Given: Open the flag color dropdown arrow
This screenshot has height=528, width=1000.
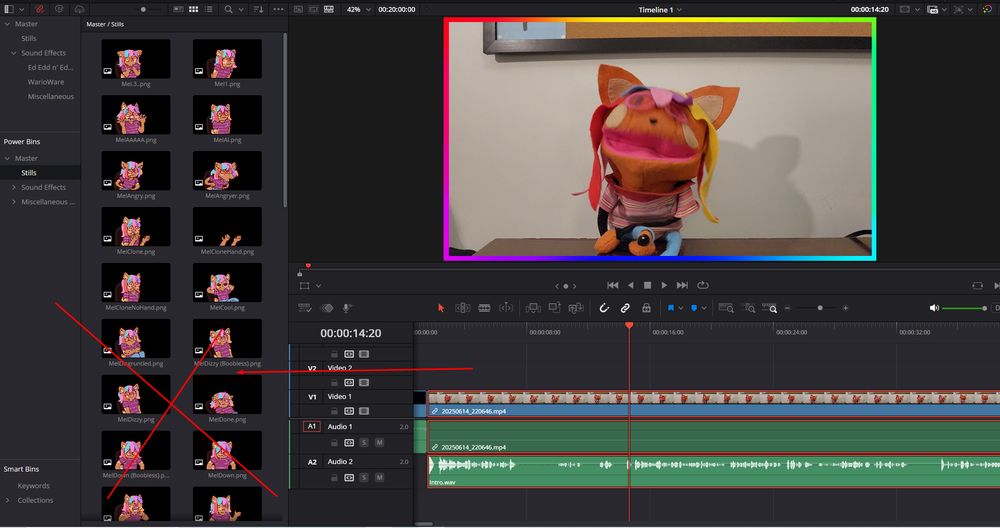Looking at the screenshot, I should tap(681, 308).
